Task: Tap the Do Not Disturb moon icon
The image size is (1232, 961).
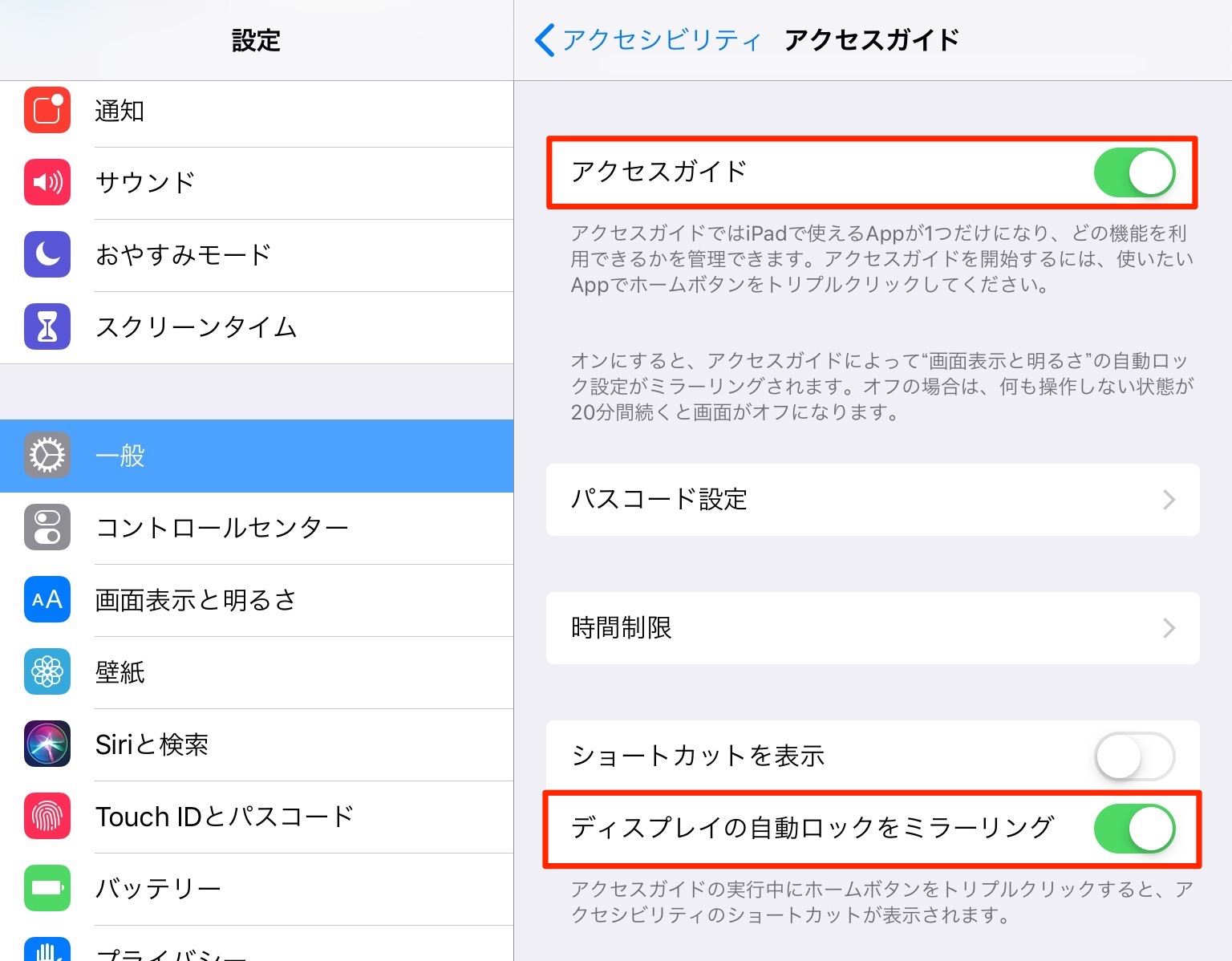Action: 47,254
